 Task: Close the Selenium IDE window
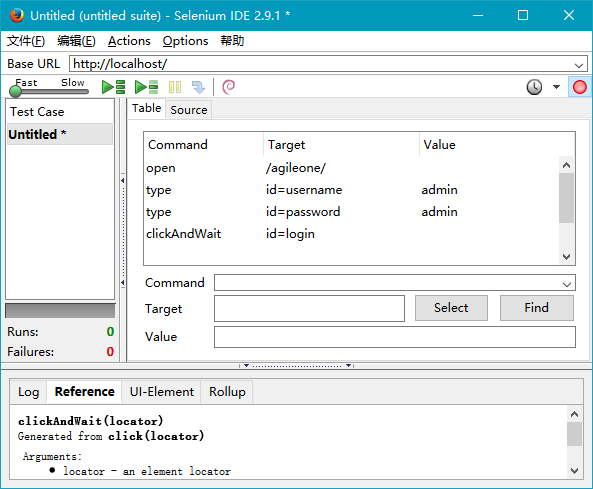[569, 16]
